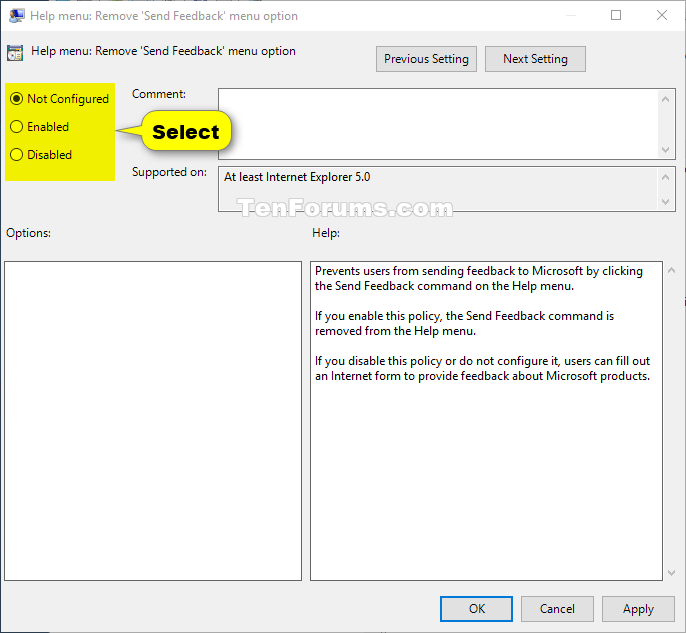686x633 pixels.
Task: Click the title bar window icon
Action: (x=16, y=16)
